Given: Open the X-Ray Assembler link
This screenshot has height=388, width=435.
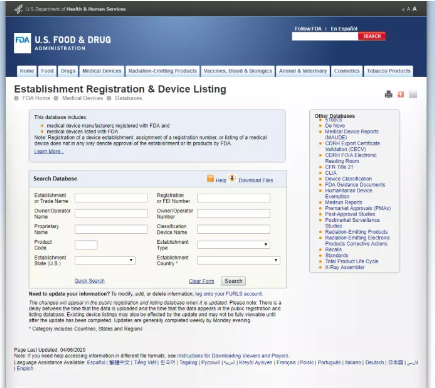Looking at the screenshot, I should (345, 267).
